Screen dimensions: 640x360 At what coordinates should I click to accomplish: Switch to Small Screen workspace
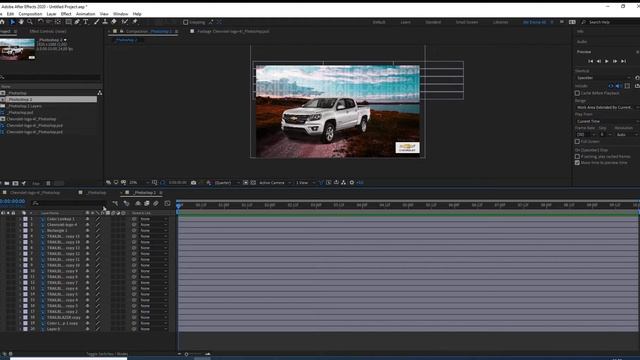467,22
